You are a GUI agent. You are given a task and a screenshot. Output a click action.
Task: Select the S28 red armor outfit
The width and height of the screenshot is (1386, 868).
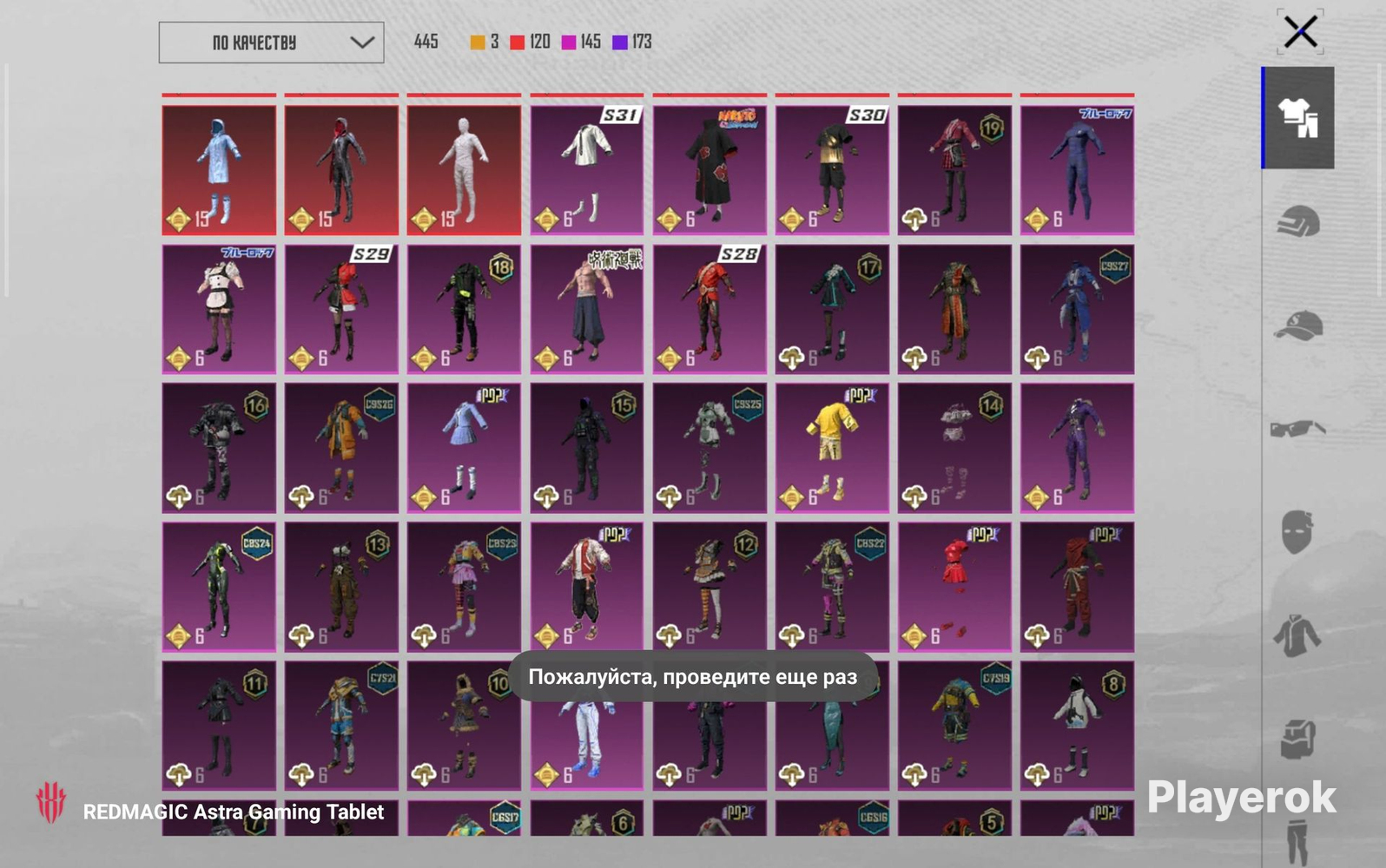tap(709, 309)
